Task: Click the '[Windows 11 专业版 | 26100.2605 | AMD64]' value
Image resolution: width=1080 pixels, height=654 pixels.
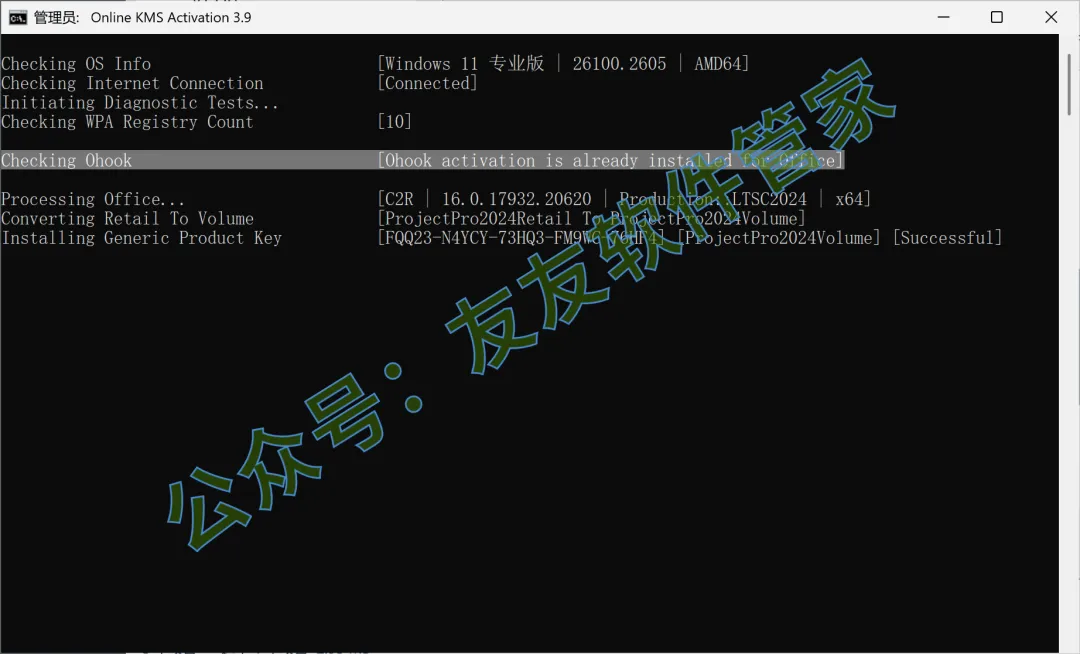Action: 563,64
